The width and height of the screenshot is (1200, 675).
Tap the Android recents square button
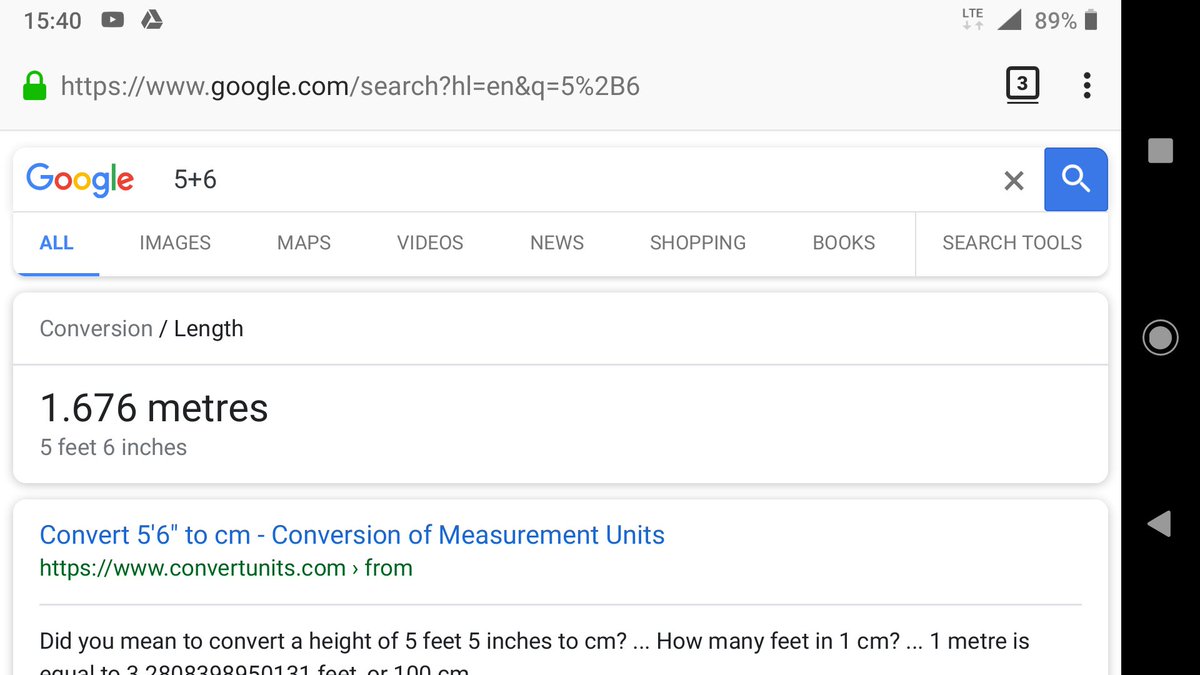1160,151
